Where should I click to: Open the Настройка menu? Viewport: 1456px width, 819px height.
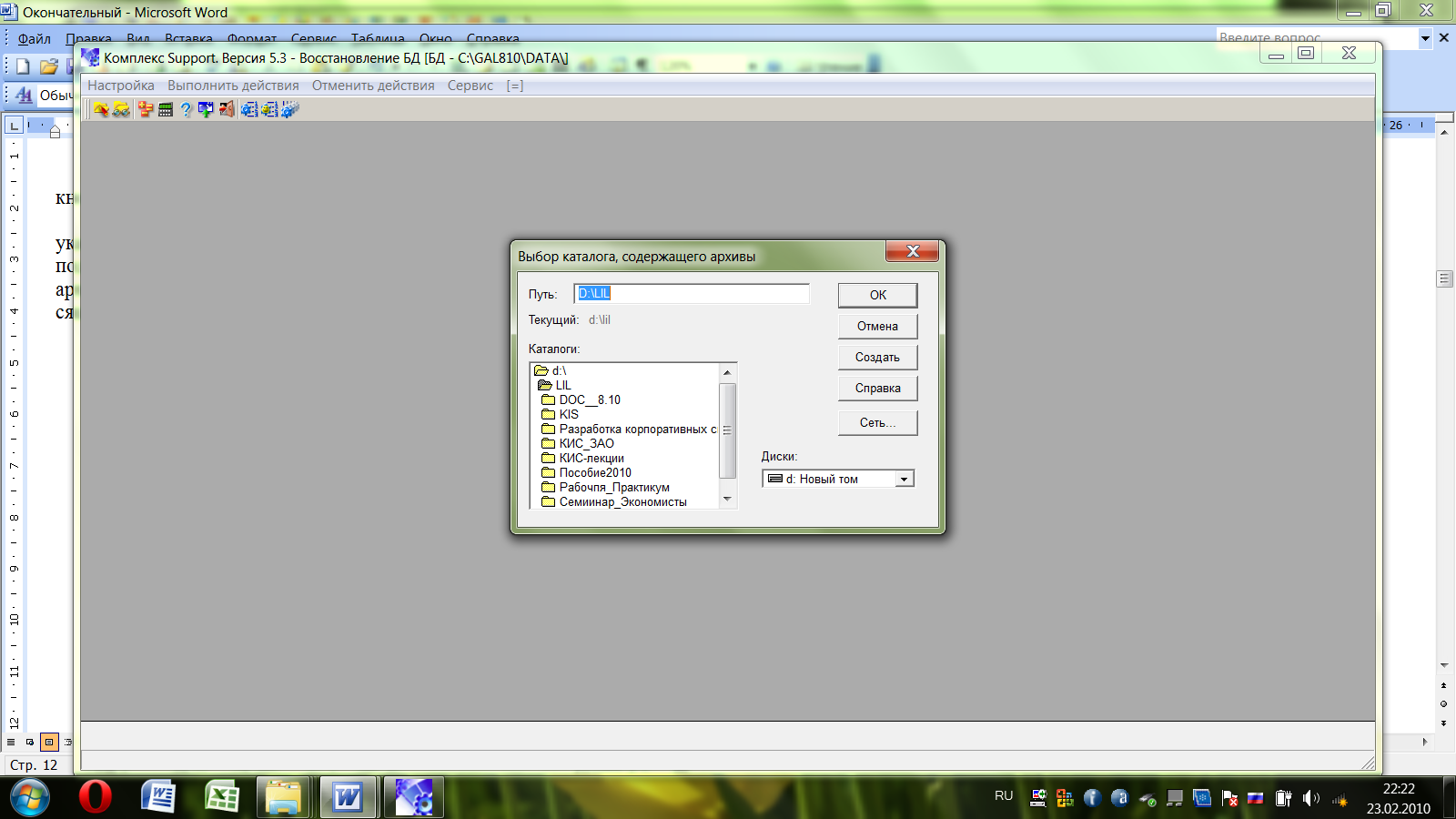pyautogui.click(x=121, y=86)
